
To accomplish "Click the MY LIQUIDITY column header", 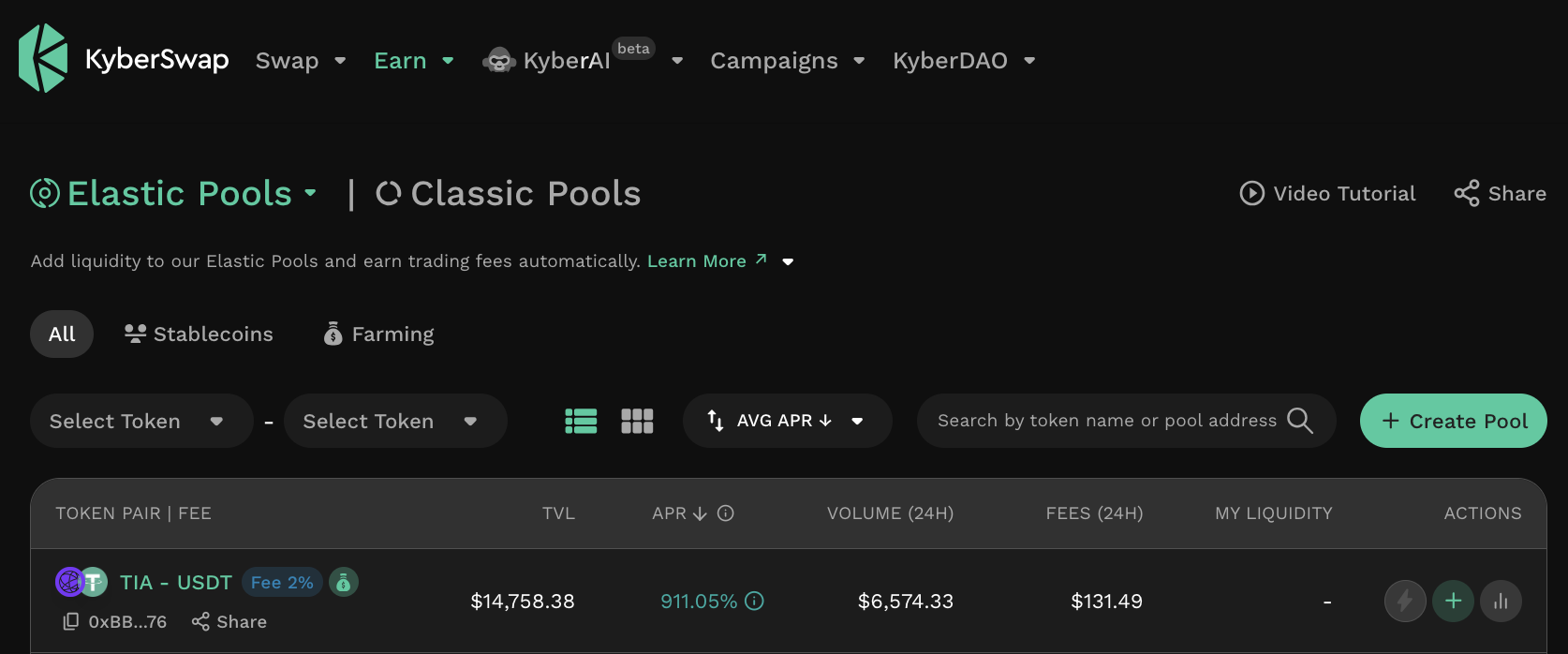I will coord(1273,513).
